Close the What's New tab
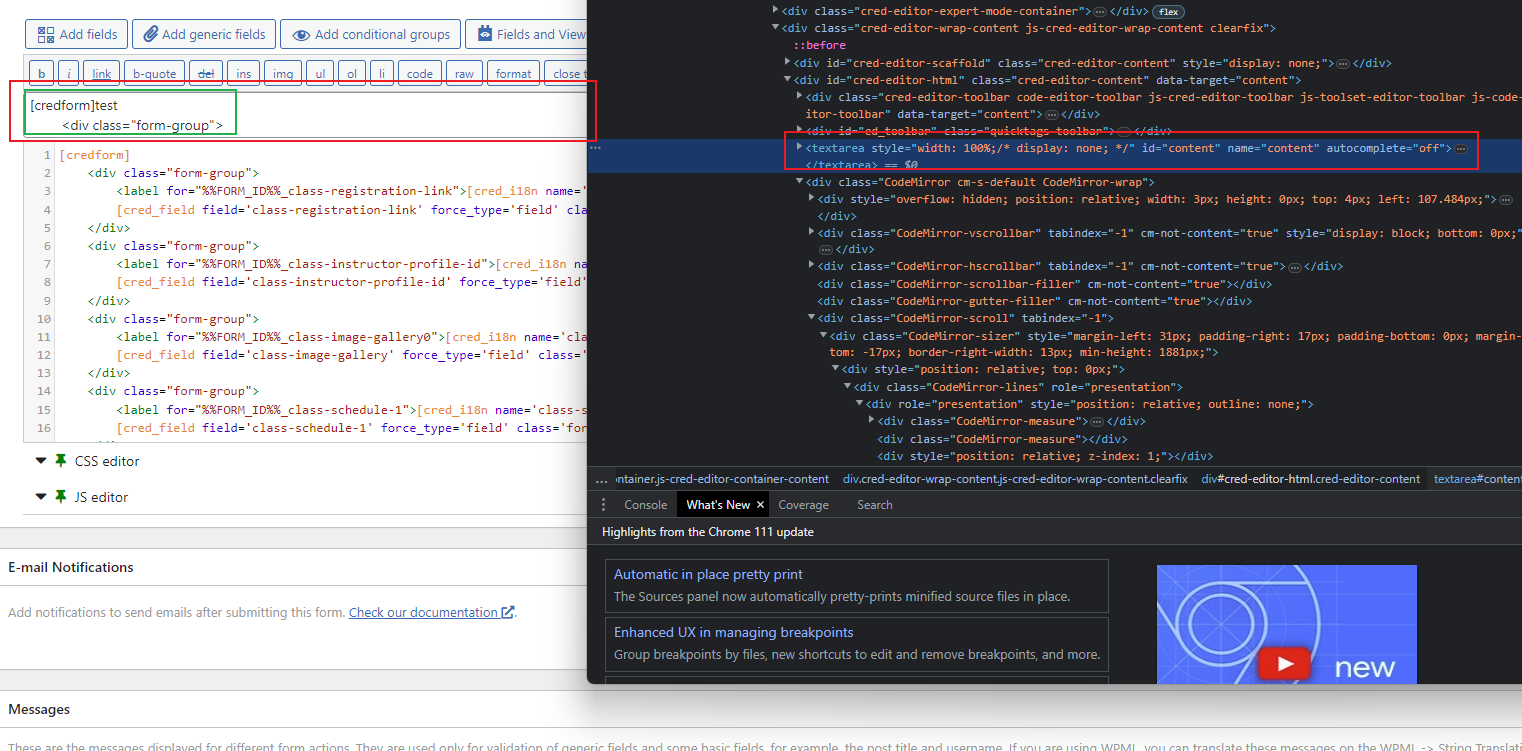Viewport: 1522px width, 751px height. click(760, 505)
